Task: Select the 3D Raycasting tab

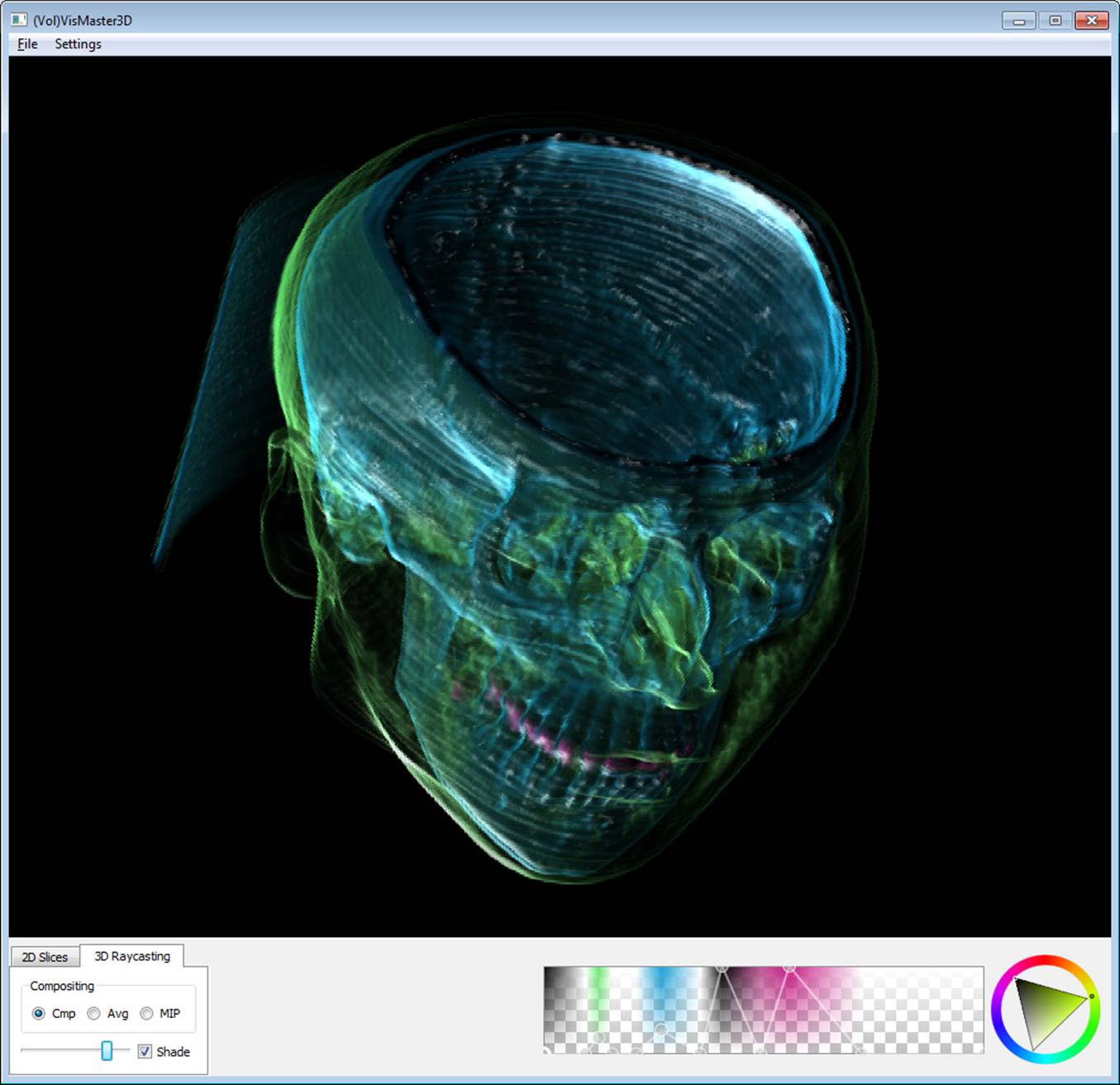Action: point(132,956)
